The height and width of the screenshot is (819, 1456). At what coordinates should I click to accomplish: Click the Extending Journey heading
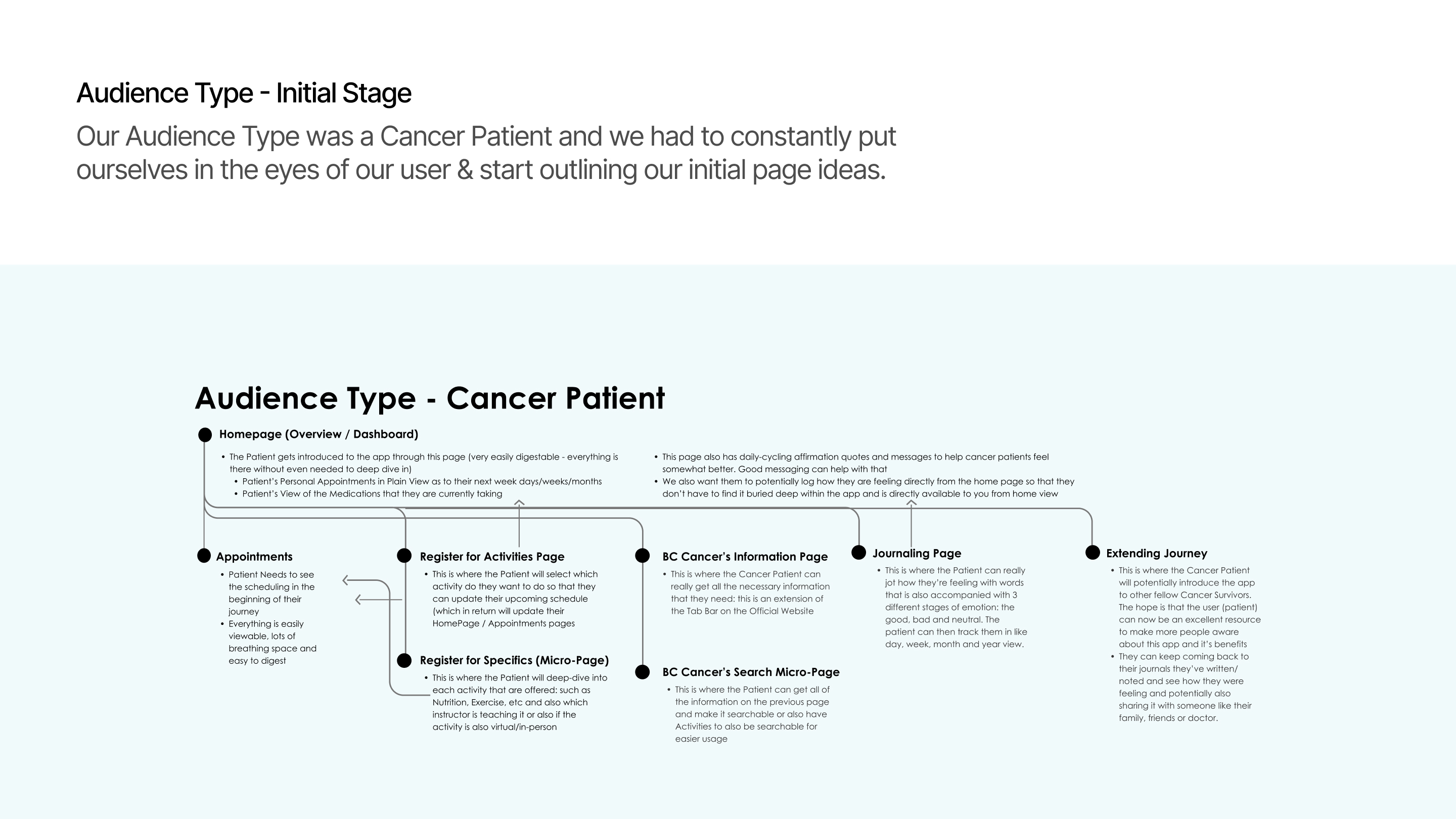coord(1156,554)
